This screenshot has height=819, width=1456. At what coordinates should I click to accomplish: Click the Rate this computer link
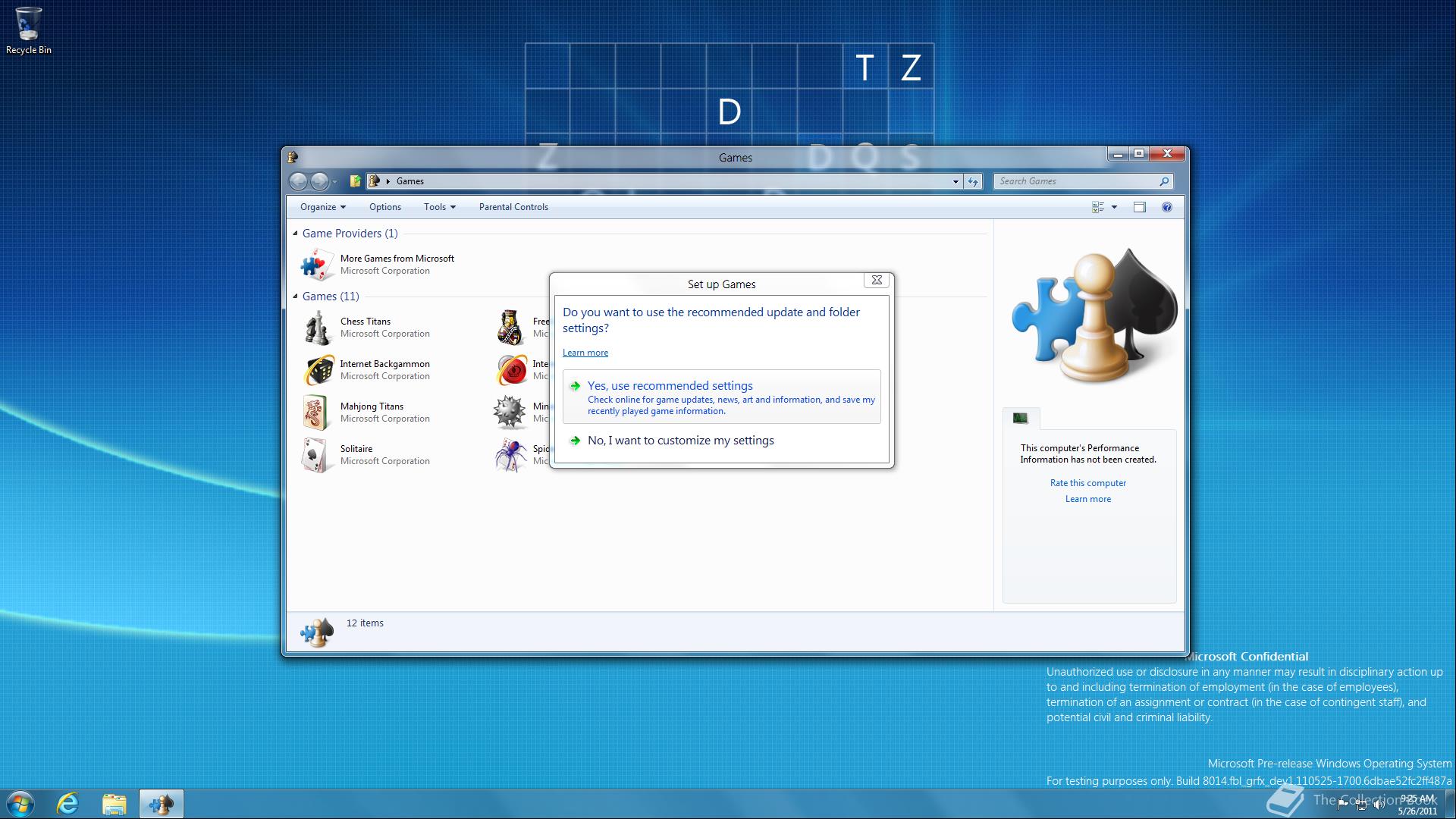1088,483
